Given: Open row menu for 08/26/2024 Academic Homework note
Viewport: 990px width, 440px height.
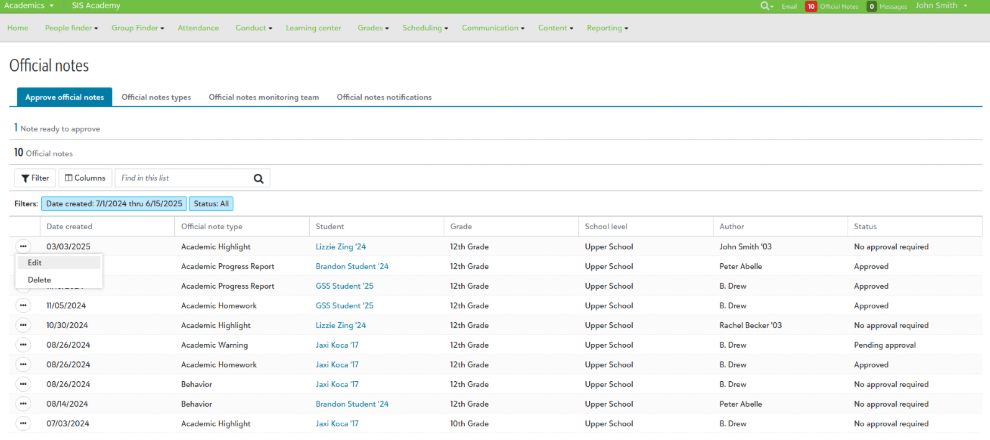Looking at the screenshot, I should (x=23, y=365).
